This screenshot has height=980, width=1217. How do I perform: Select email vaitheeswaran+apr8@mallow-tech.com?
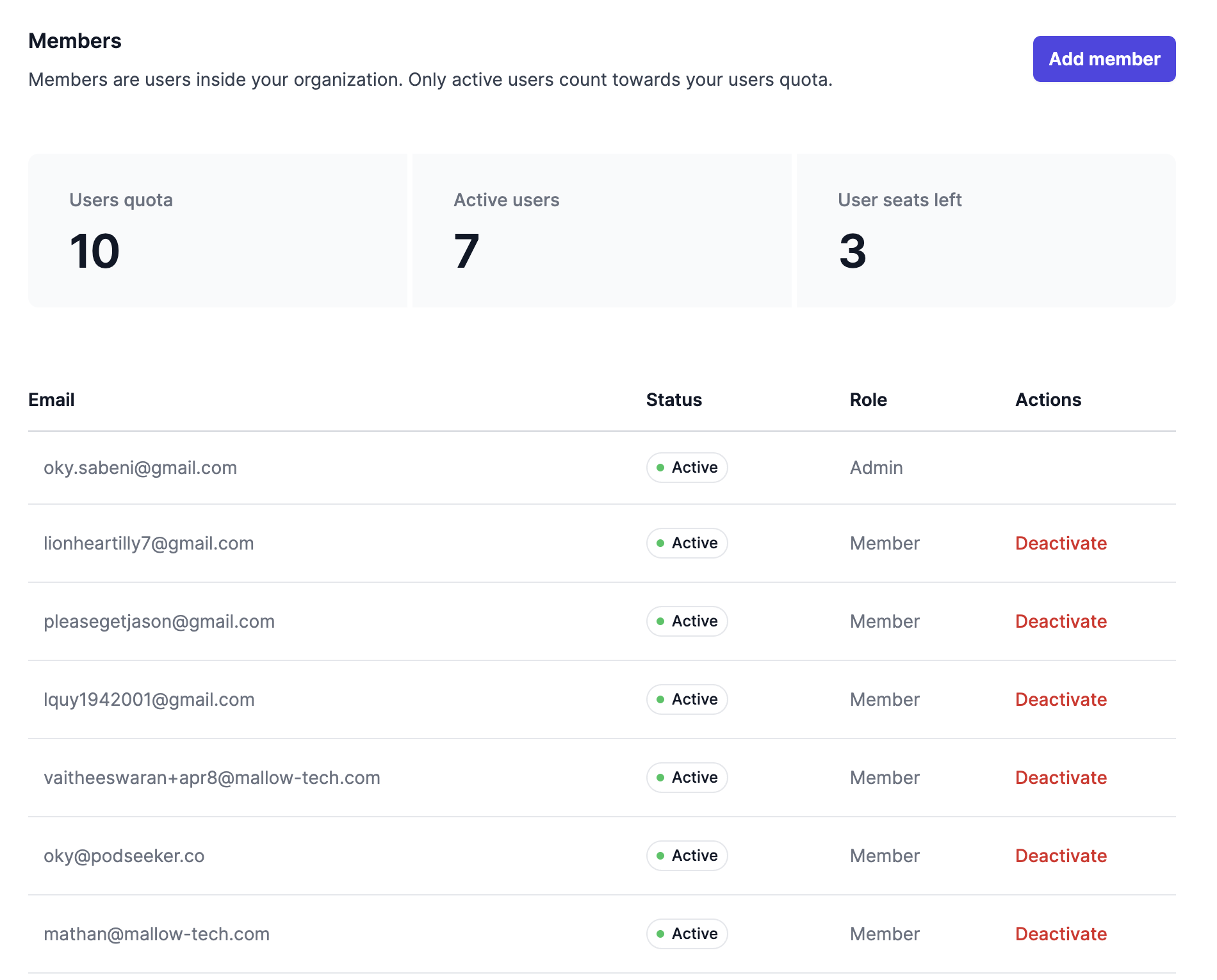click(x=212, y=778)
